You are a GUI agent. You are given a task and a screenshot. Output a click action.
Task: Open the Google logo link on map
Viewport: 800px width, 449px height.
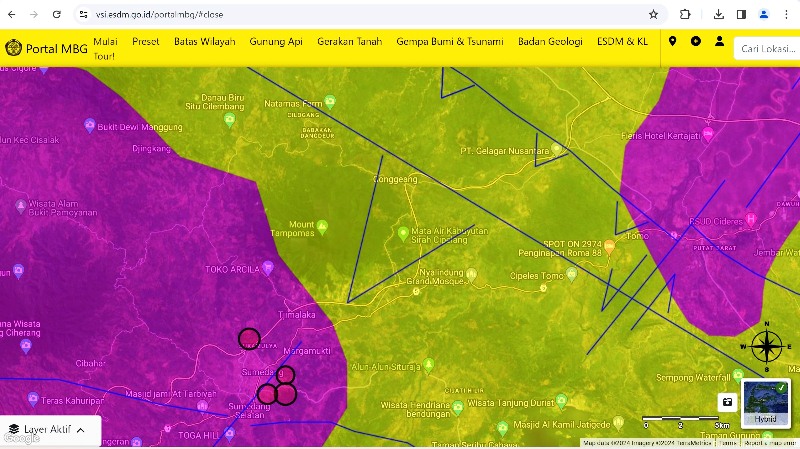point(21,438)
